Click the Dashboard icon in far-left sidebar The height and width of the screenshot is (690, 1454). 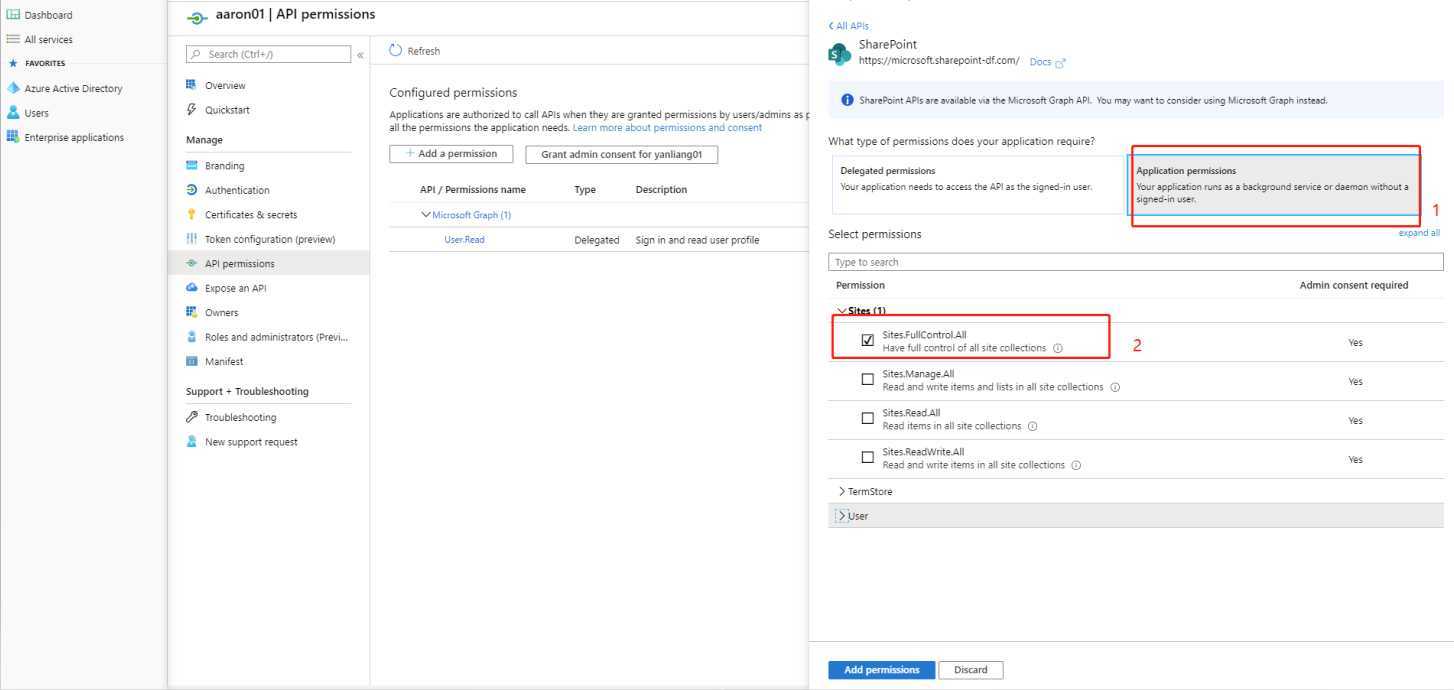click(13, 15)
